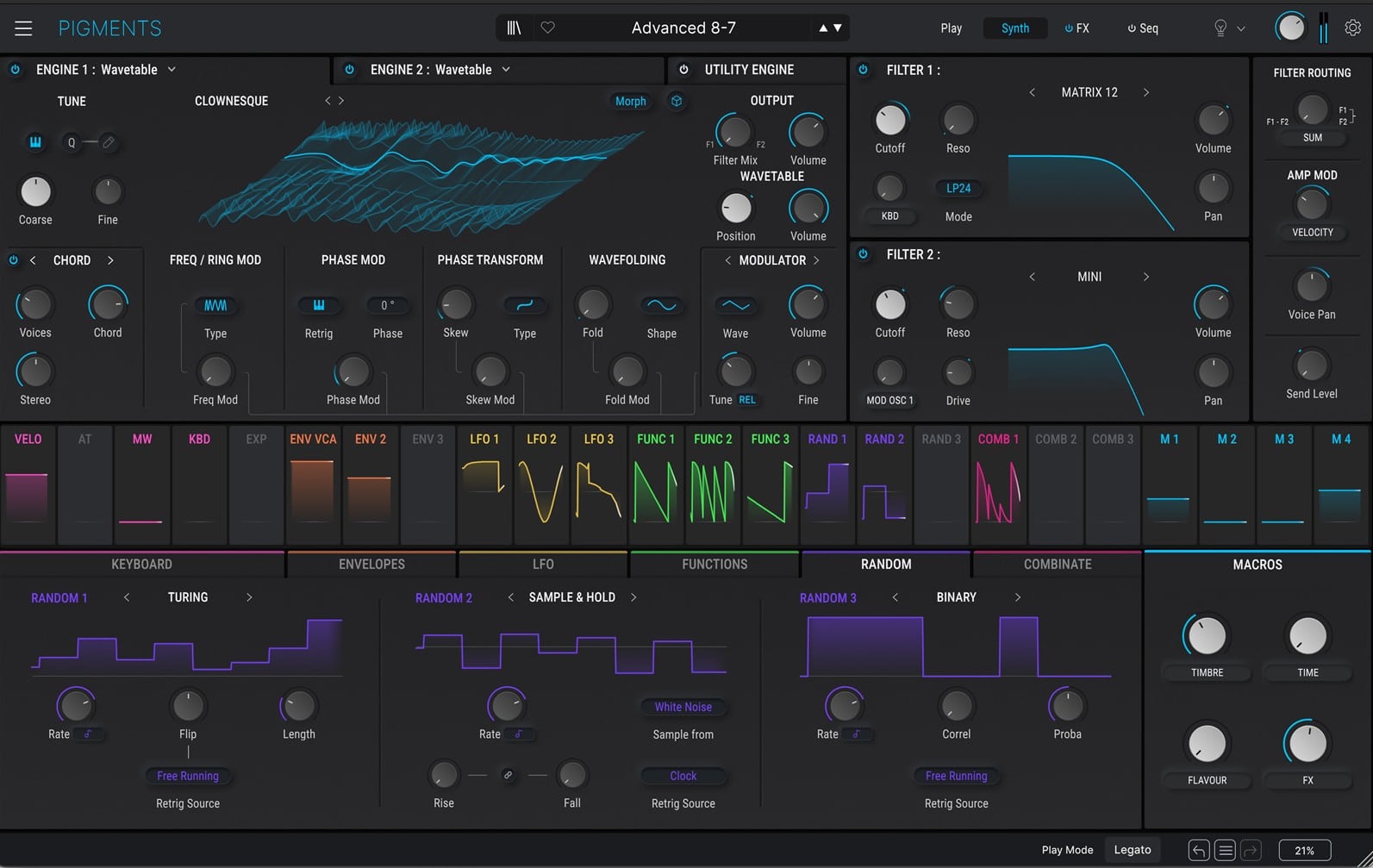Toggle the Seq power tab
1373x868 pixels.
click(x=1143, y=28)
